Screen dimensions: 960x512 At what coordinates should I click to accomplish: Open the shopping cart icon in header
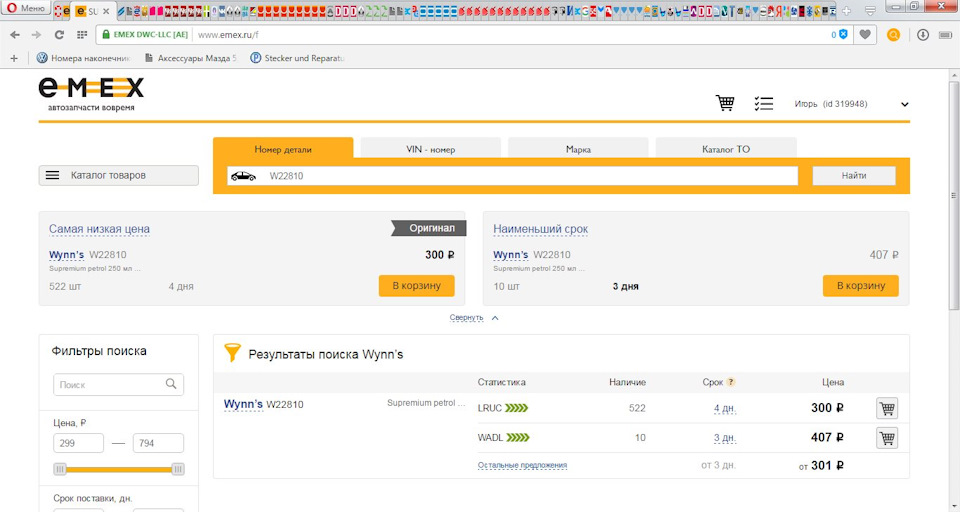pos(725,103)
